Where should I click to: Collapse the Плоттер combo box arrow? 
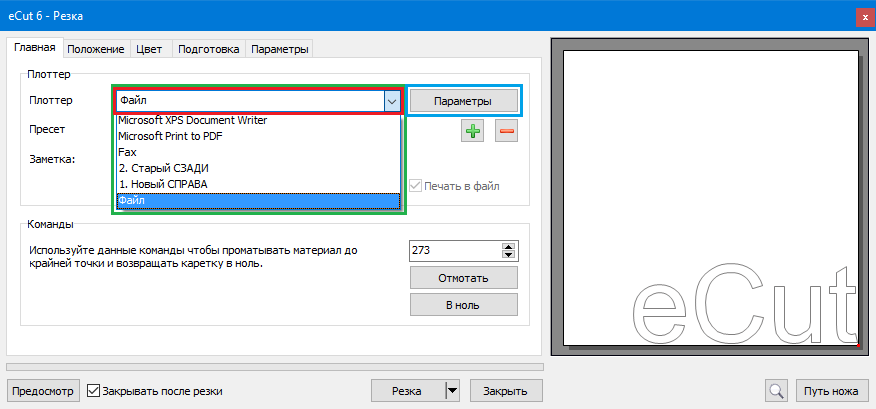pyautogui.click(x=392, y=102)
